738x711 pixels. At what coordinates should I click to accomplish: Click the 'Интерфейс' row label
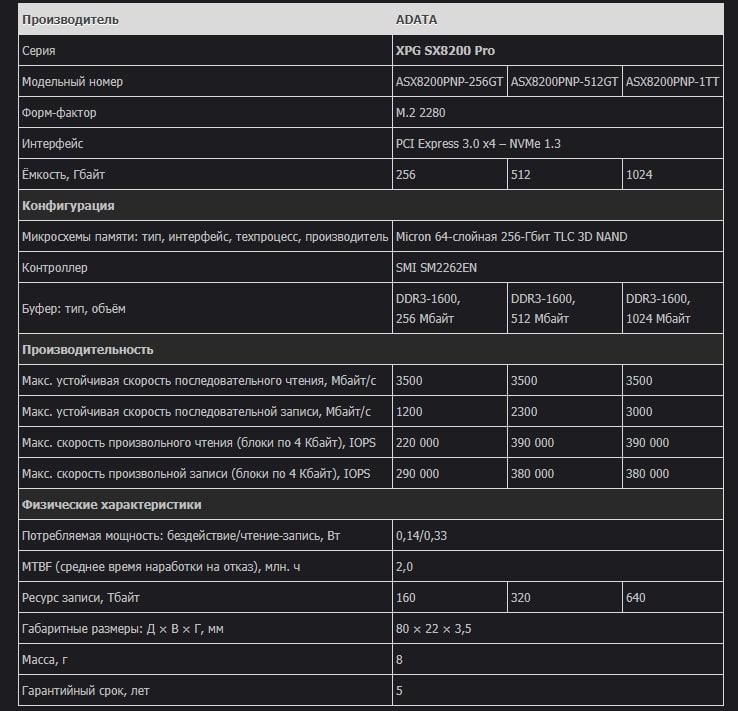(53, 144)
